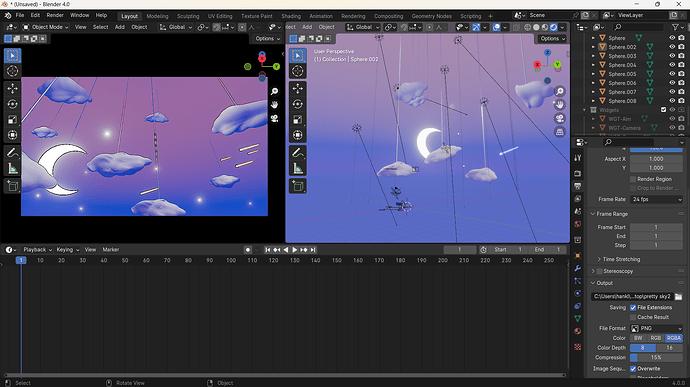The width and height of the screenshot is (690, 387).
Task: Uncheck the File Extensions checkbox
Action: click(633, 308)
